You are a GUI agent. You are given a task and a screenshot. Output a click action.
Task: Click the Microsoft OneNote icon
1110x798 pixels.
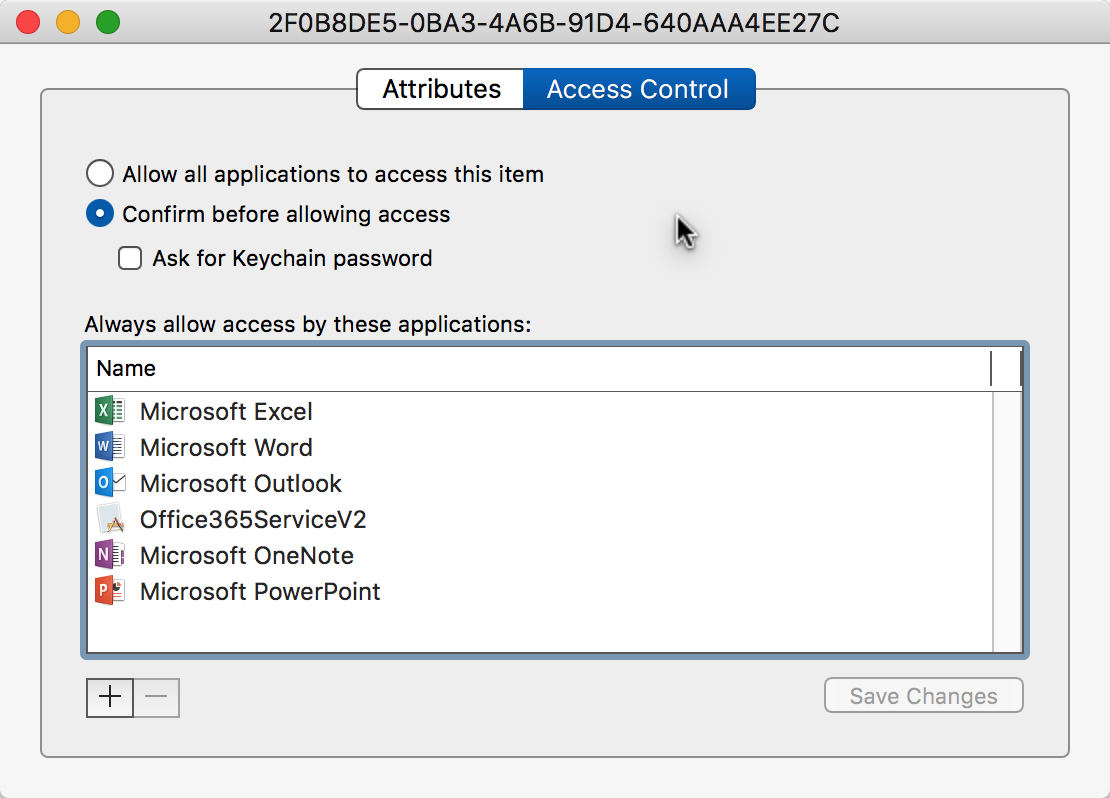[x=109, y=555]
